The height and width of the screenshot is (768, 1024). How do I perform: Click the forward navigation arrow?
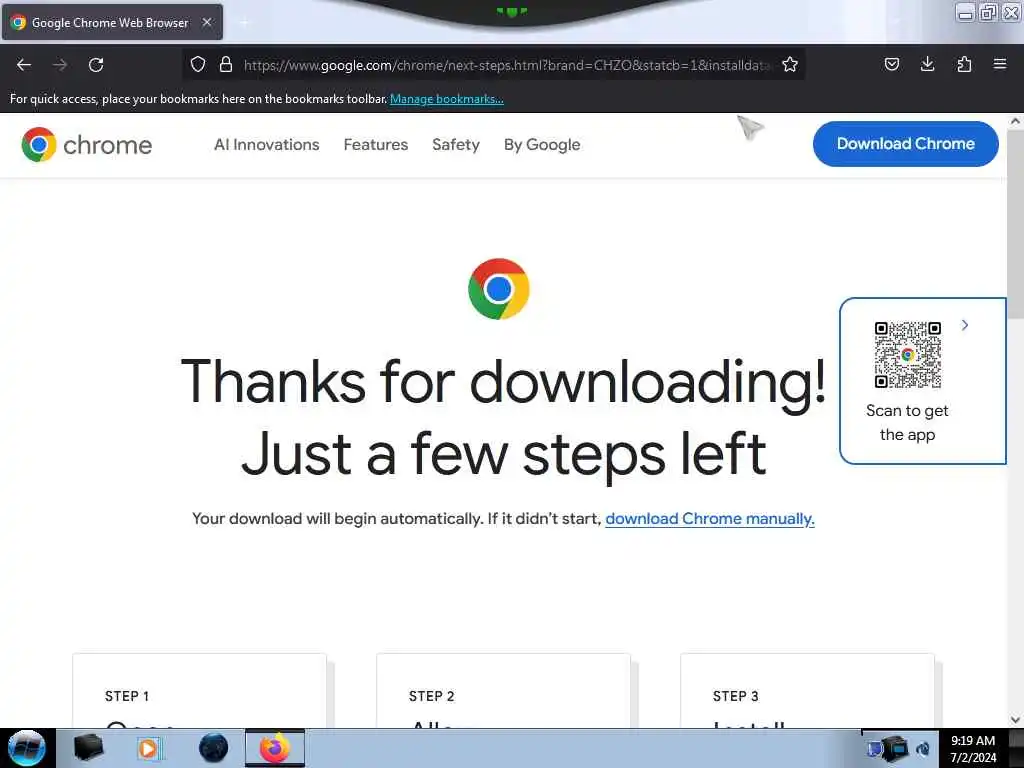[60, 65]
